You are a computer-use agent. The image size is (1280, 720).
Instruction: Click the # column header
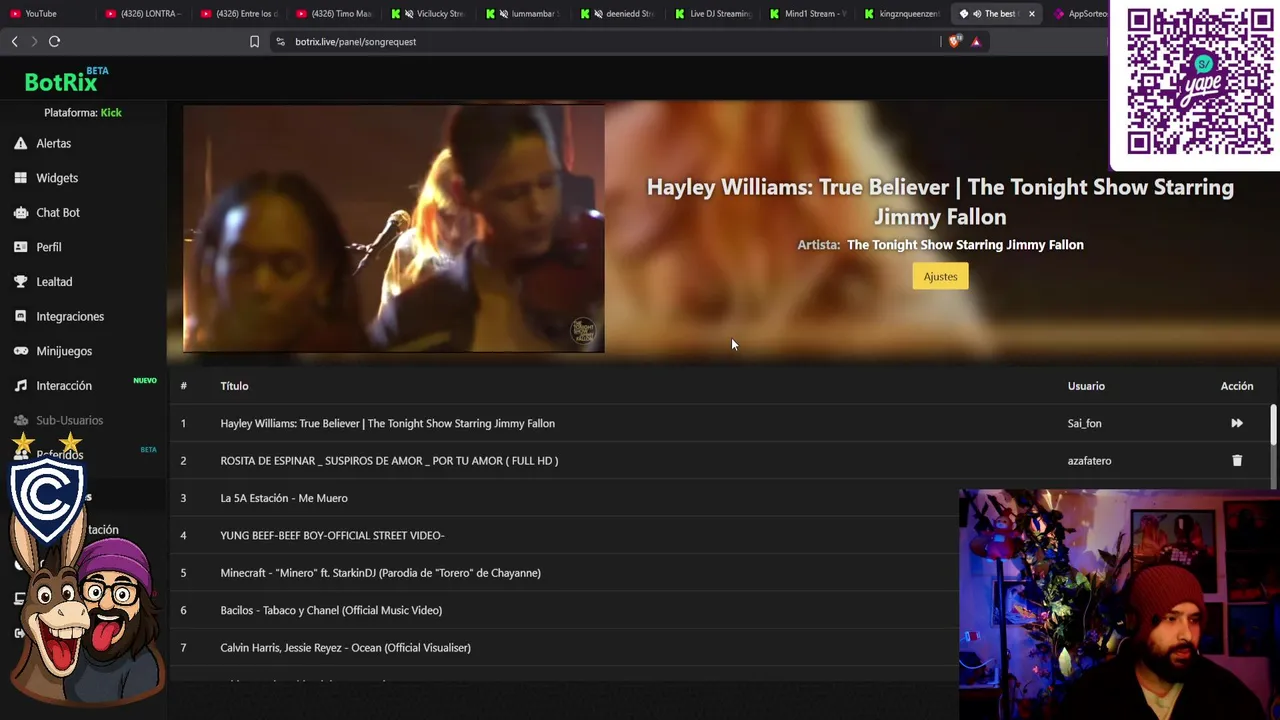click(x=183, y=386)
